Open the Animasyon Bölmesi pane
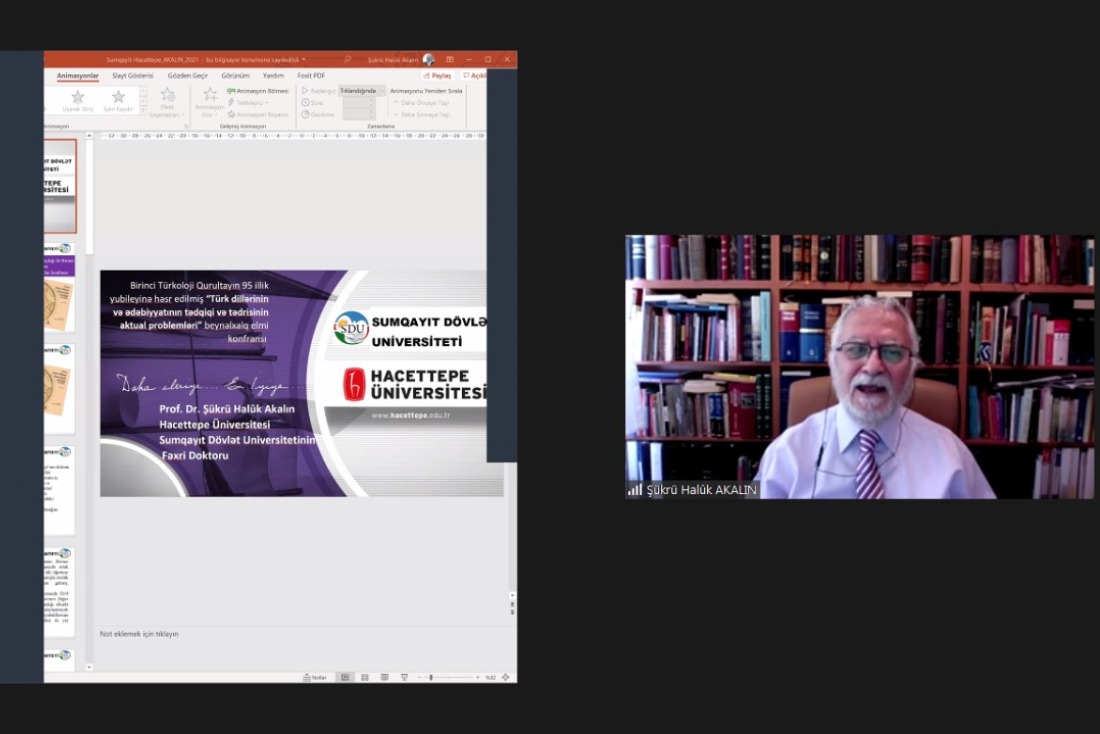The image size is (1100, 734). pos(258,90)
